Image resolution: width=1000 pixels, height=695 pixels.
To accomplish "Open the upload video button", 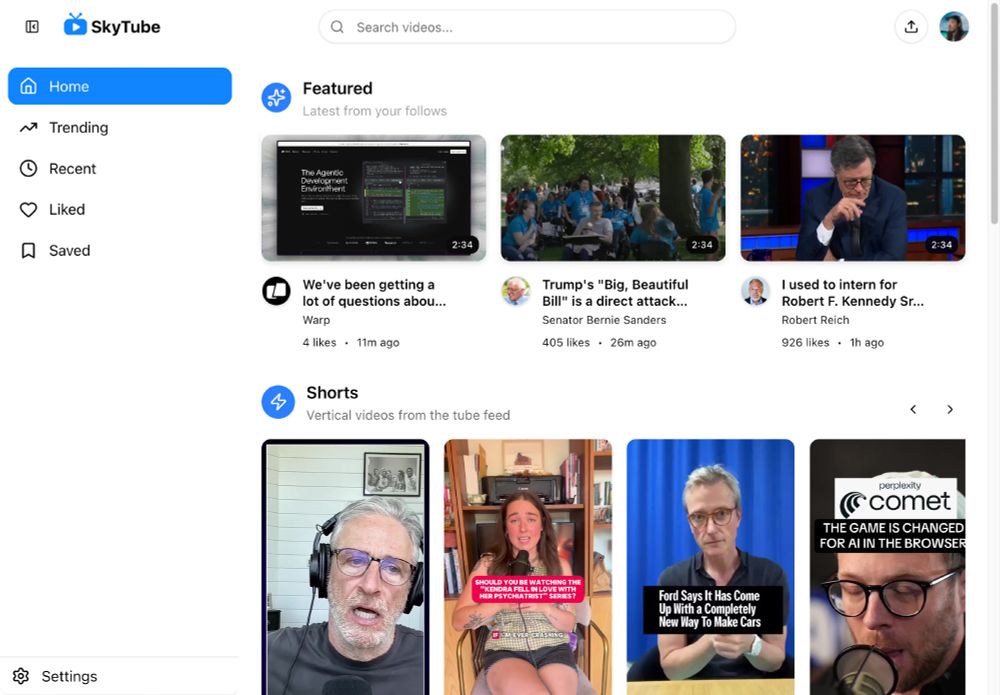I will pos(911,27).
